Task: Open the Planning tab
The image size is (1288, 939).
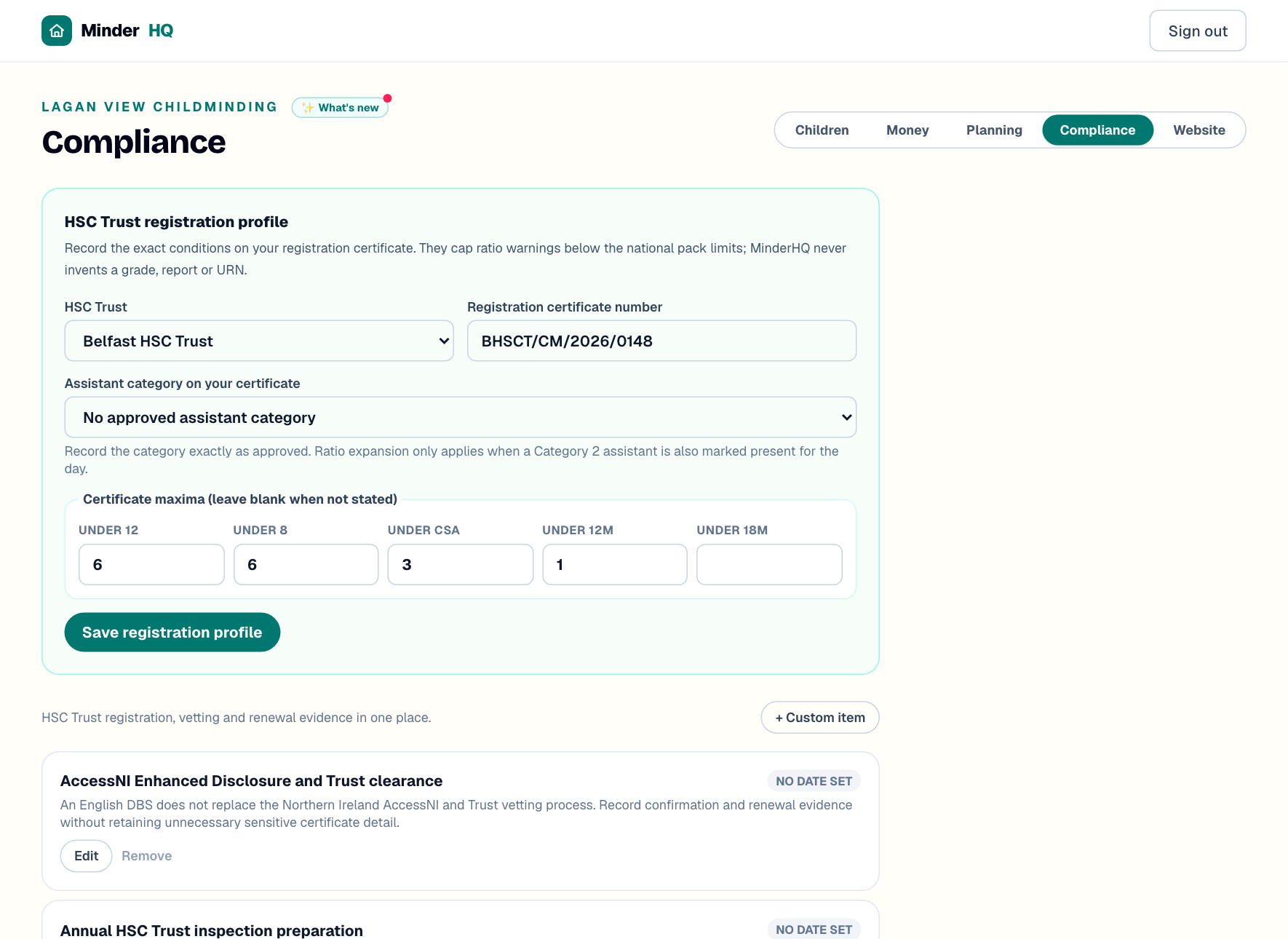Action: pos(994,130)
